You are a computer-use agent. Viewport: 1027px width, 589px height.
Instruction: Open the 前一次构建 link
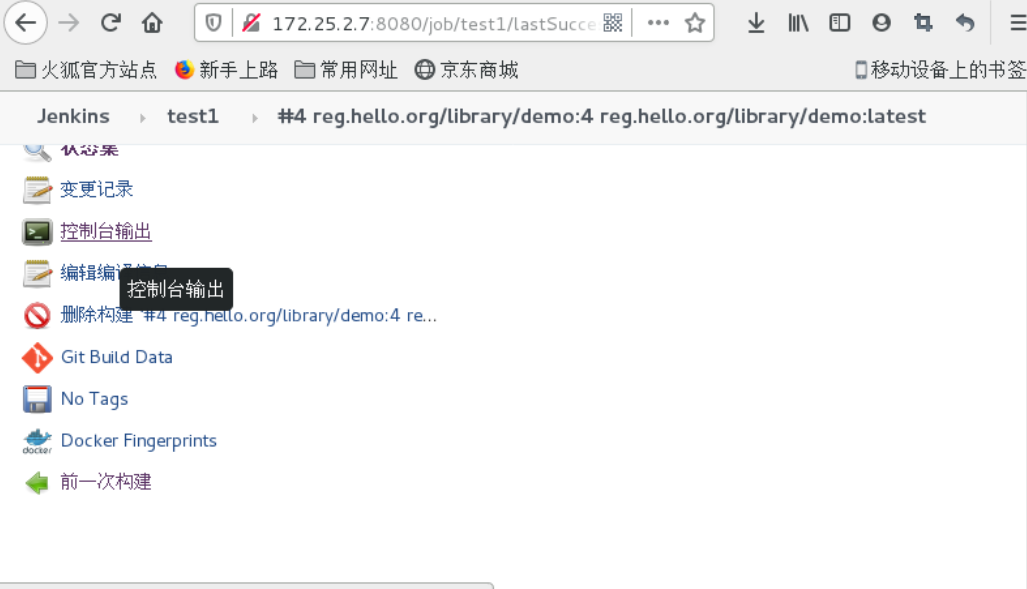click(x=106, y=482)
